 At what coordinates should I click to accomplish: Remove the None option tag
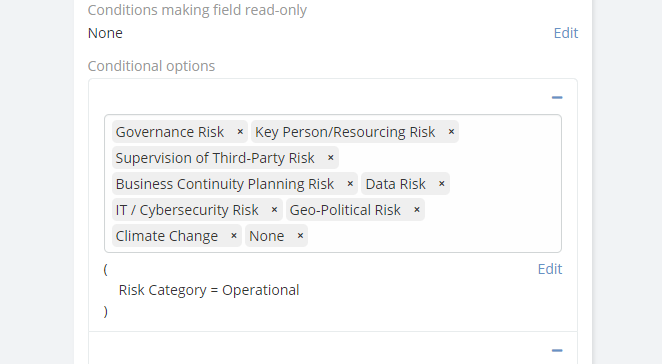pos(300,236)
